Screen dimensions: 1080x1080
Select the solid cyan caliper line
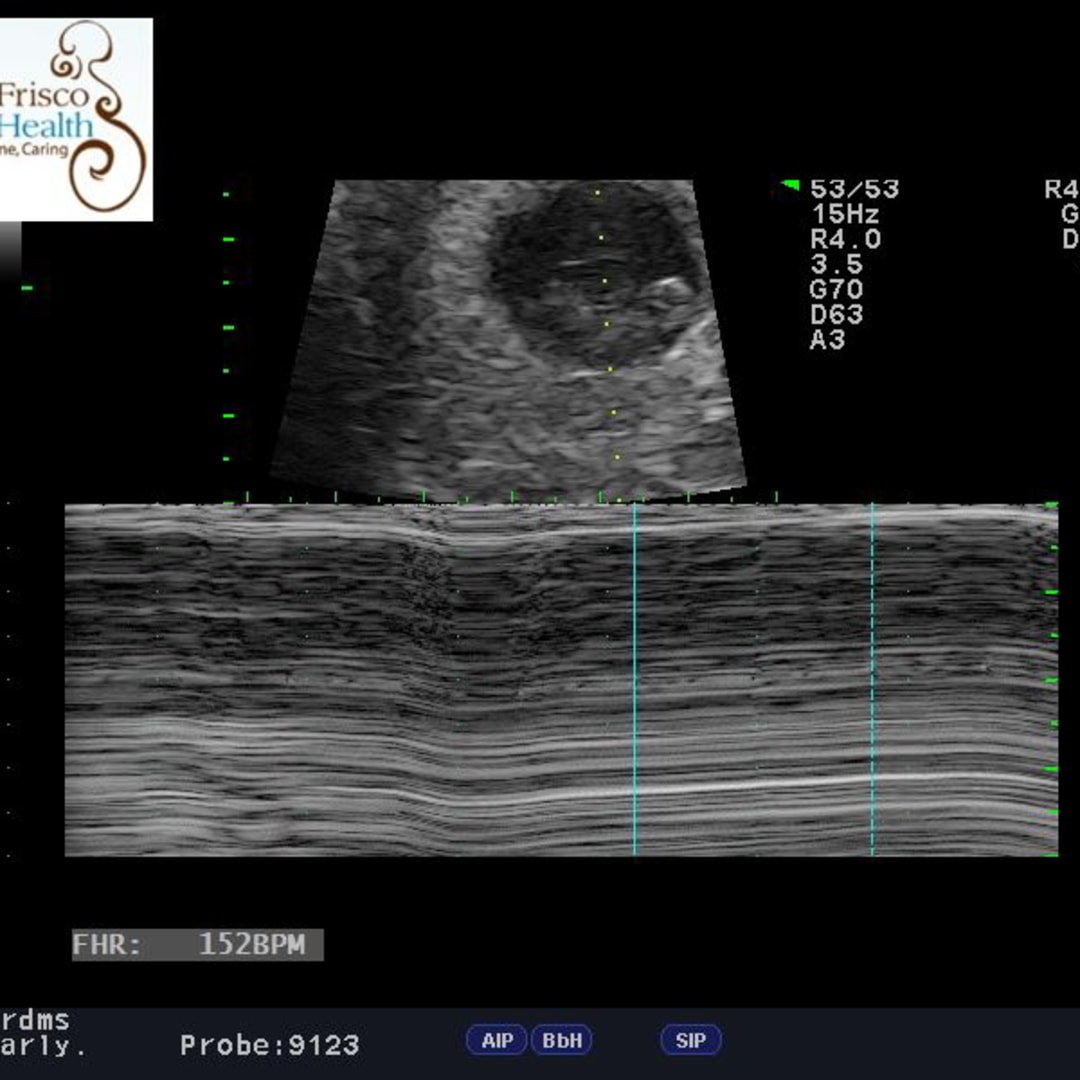coord(634,680)
